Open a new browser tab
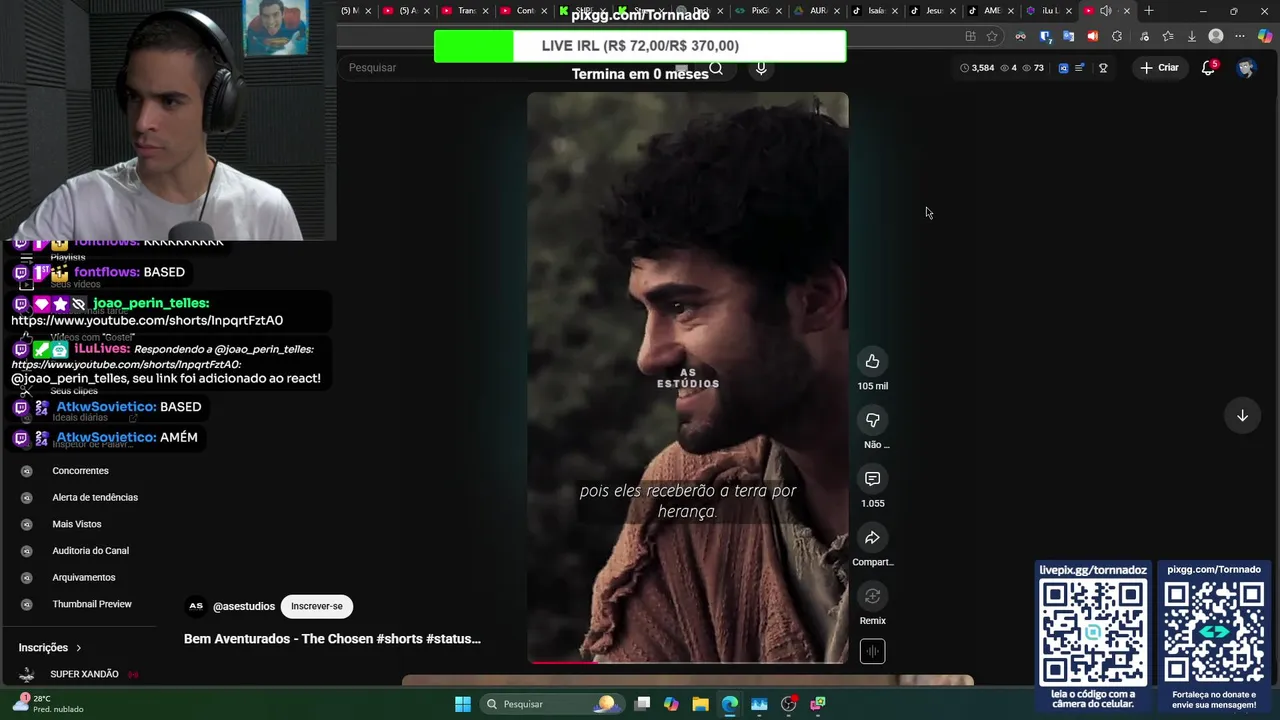The height and width of the screenshot is (720, 1280). click(1149, 11)
